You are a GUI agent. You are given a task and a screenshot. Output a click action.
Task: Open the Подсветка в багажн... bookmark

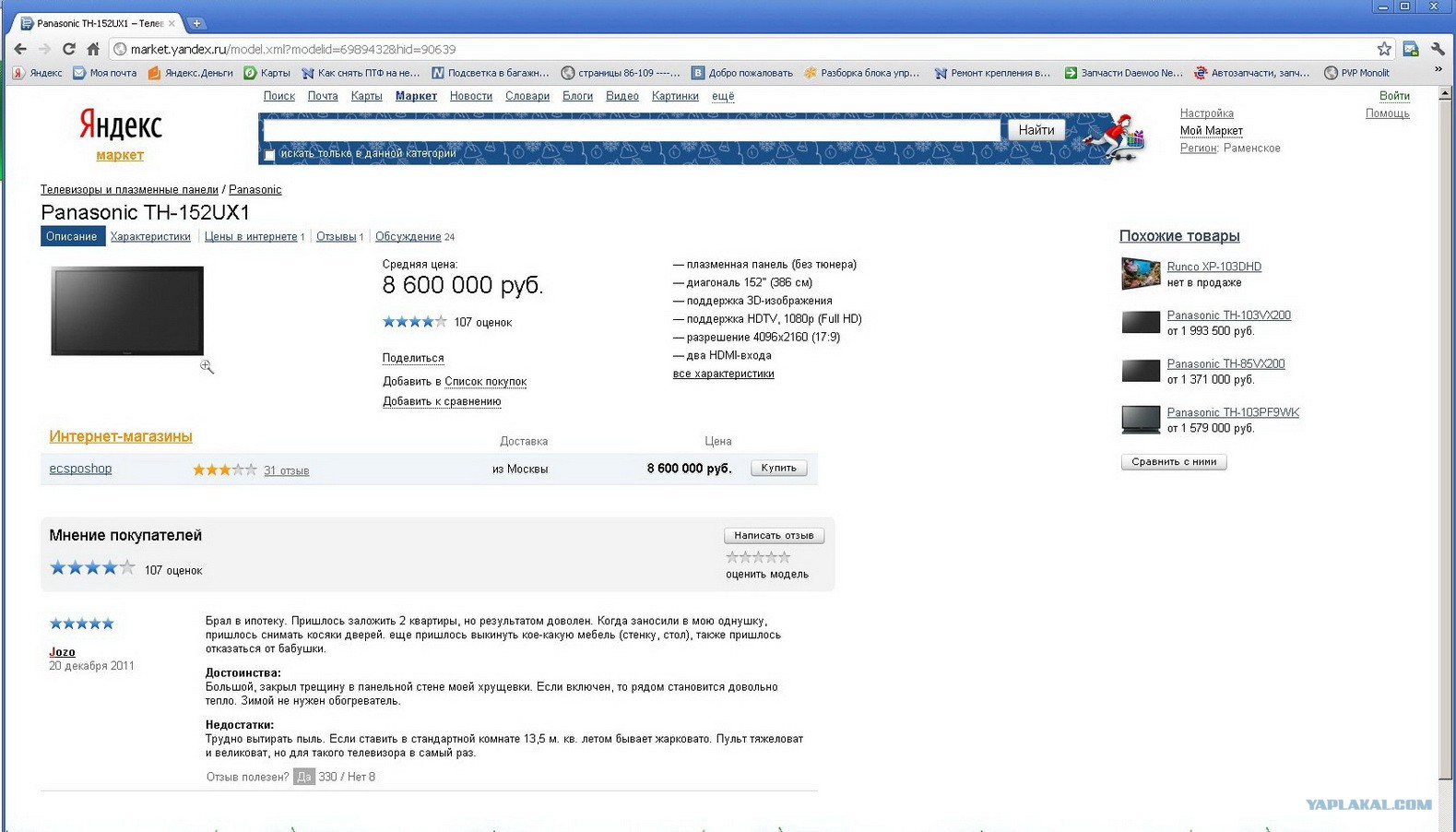pyautogui.click(x=491, y=73)
